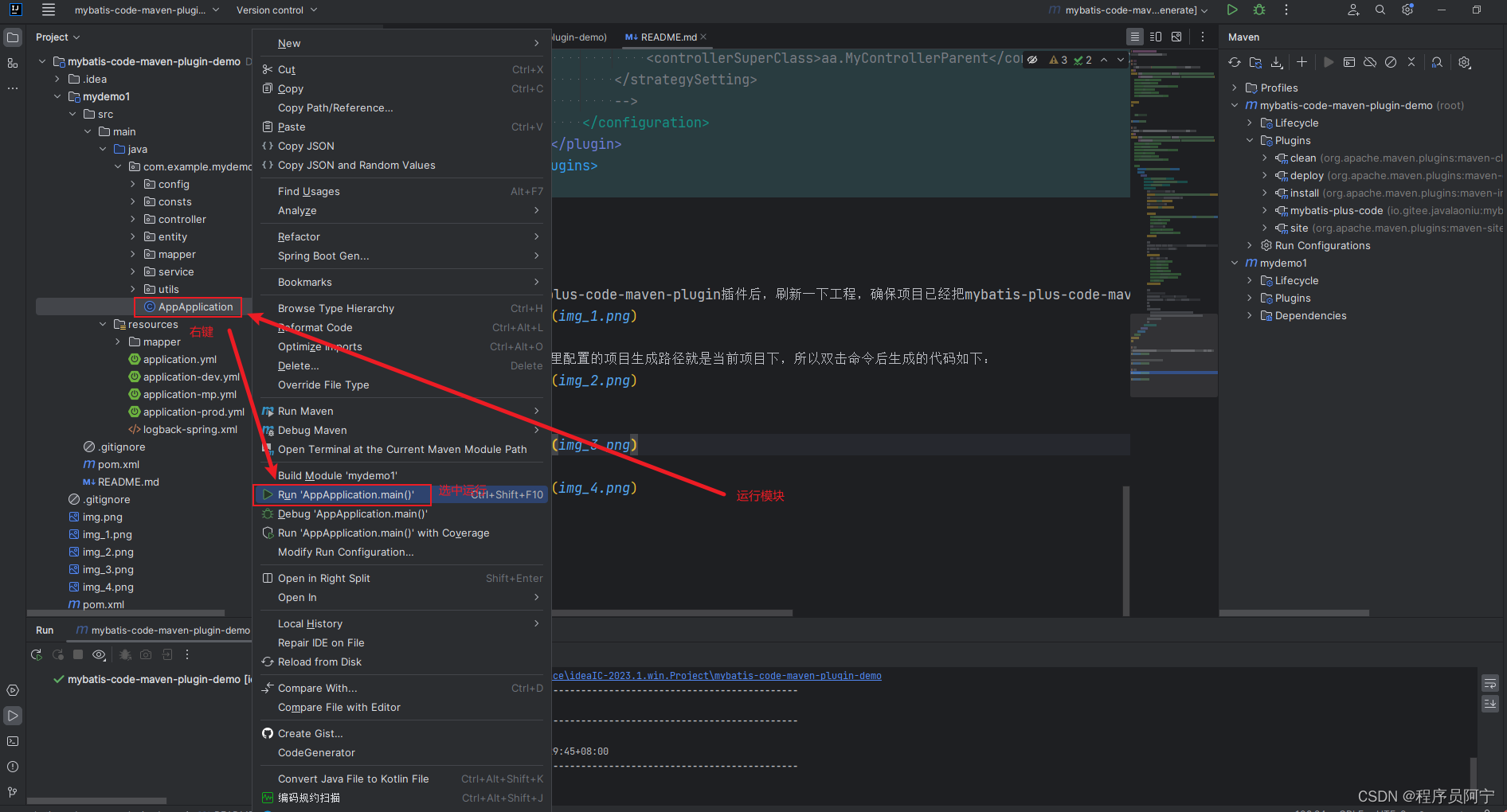Select Find Usages in context menu

pos(402,191)
